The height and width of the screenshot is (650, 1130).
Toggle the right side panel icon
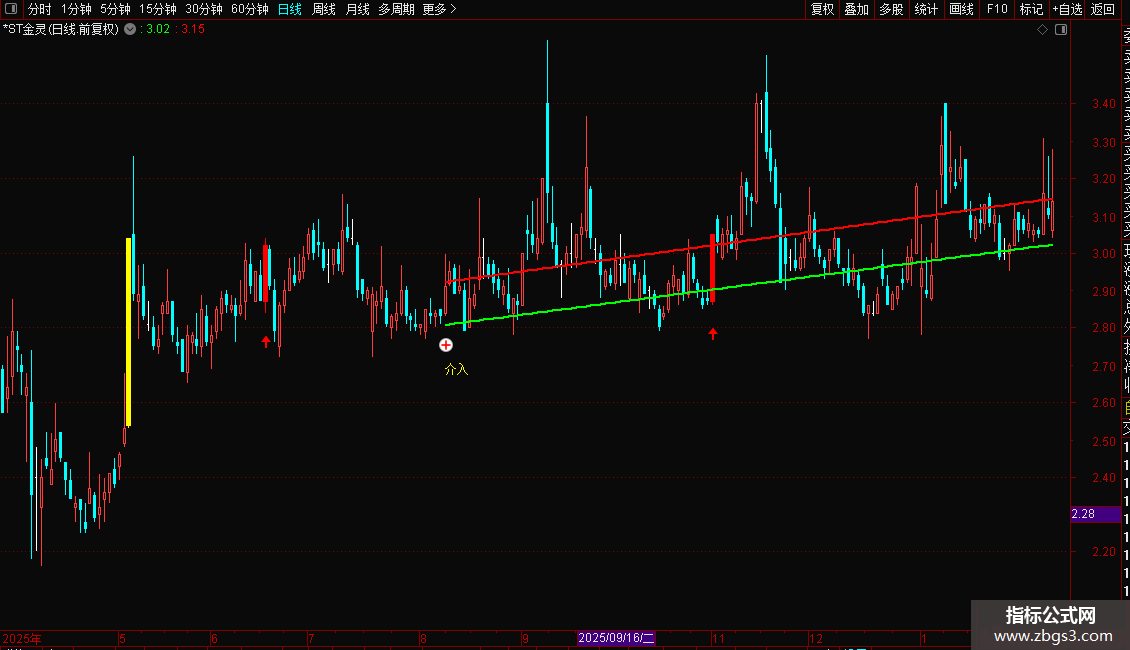tap(1061, 29)
